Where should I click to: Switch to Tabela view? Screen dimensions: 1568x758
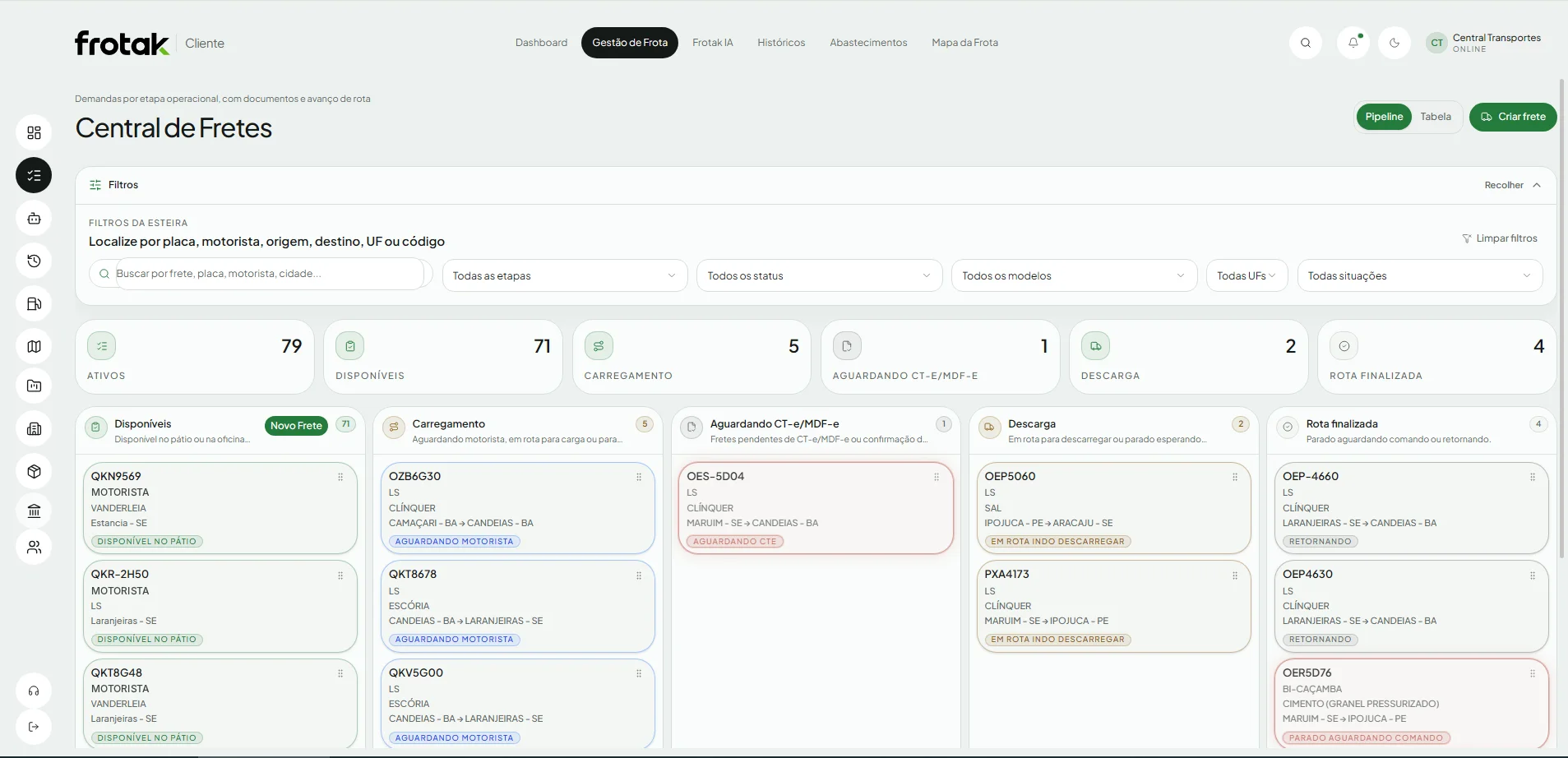coord(1436,117)
